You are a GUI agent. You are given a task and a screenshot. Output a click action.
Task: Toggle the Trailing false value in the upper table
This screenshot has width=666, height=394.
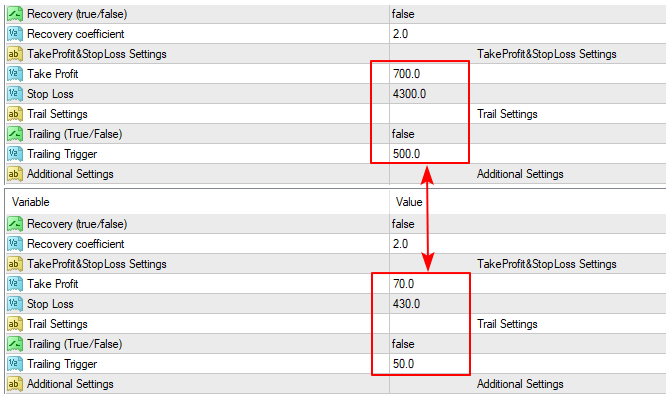pos(403,134)
